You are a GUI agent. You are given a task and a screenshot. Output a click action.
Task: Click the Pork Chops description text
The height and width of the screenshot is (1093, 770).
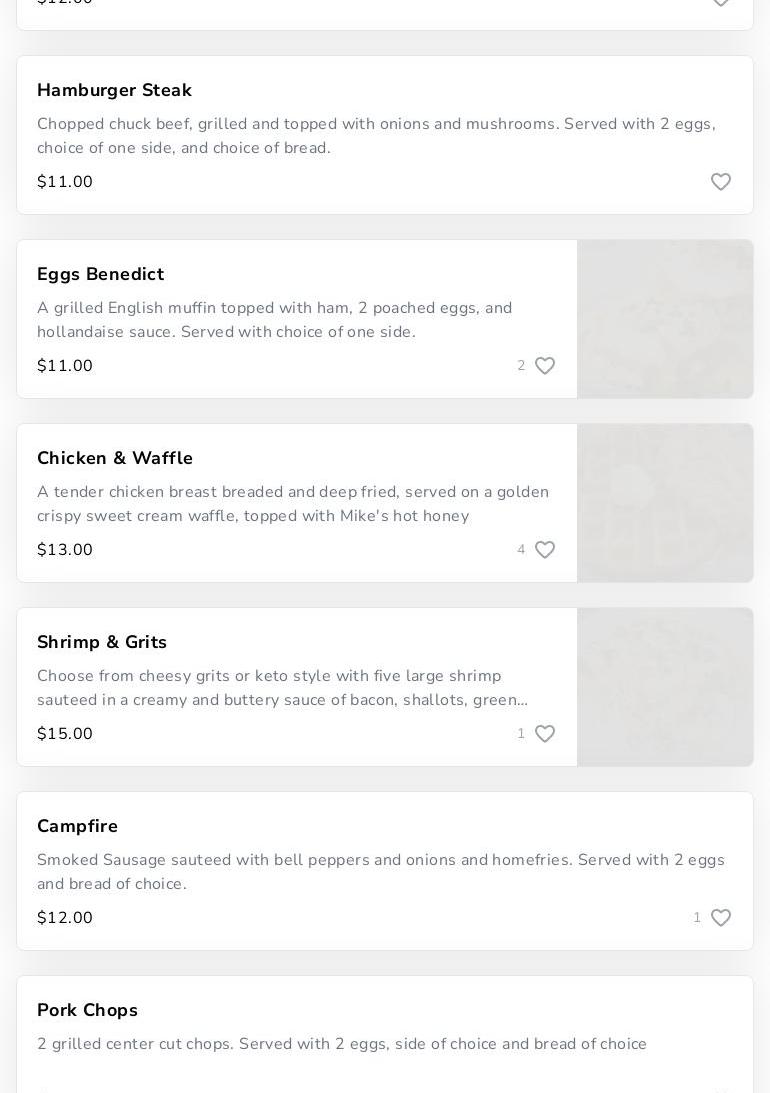click(x=341, y=1044)
